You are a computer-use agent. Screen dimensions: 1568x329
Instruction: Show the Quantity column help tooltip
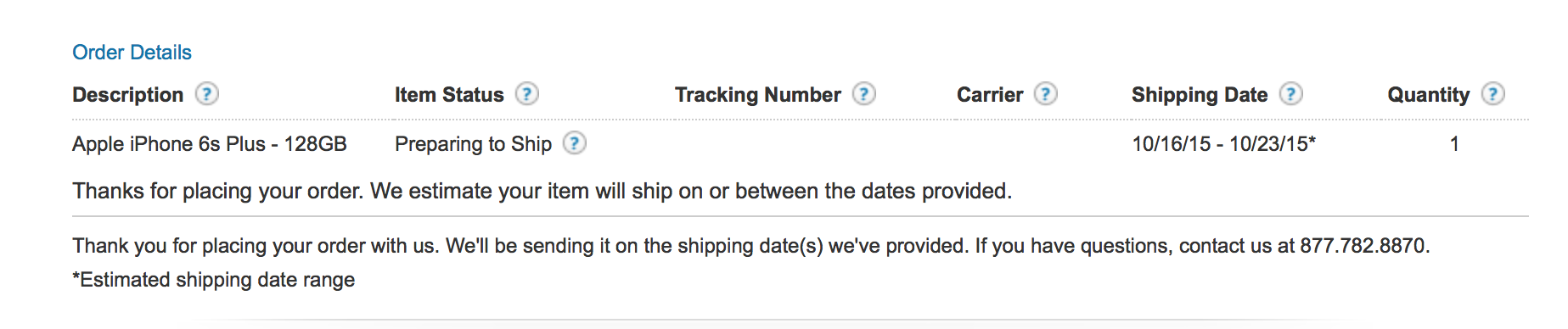1493,93
